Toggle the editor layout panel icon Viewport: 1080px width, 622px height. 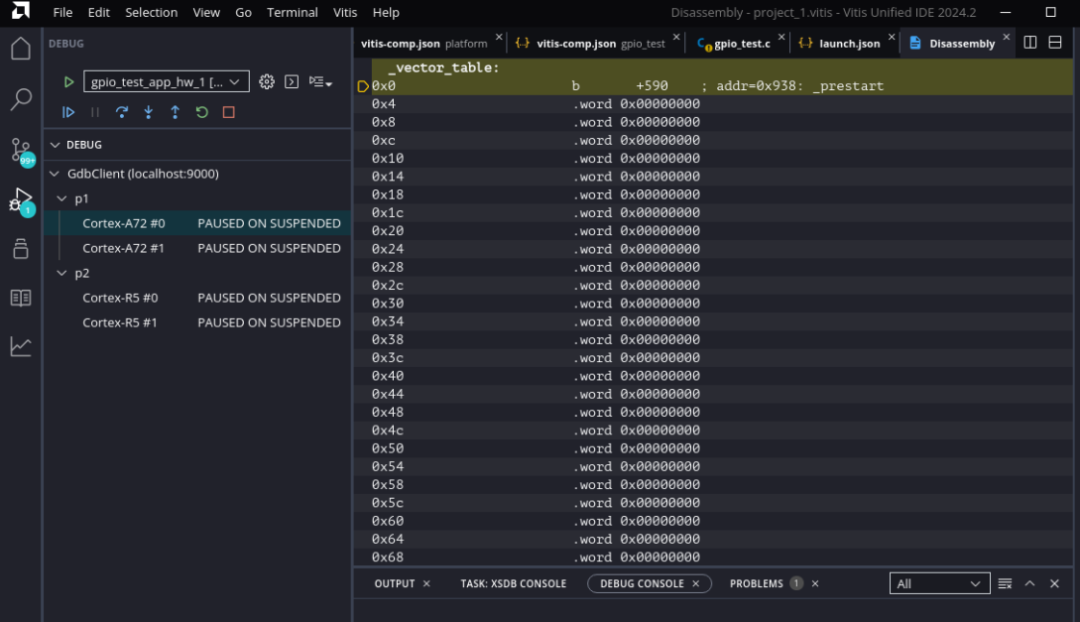pos(1055,43)
